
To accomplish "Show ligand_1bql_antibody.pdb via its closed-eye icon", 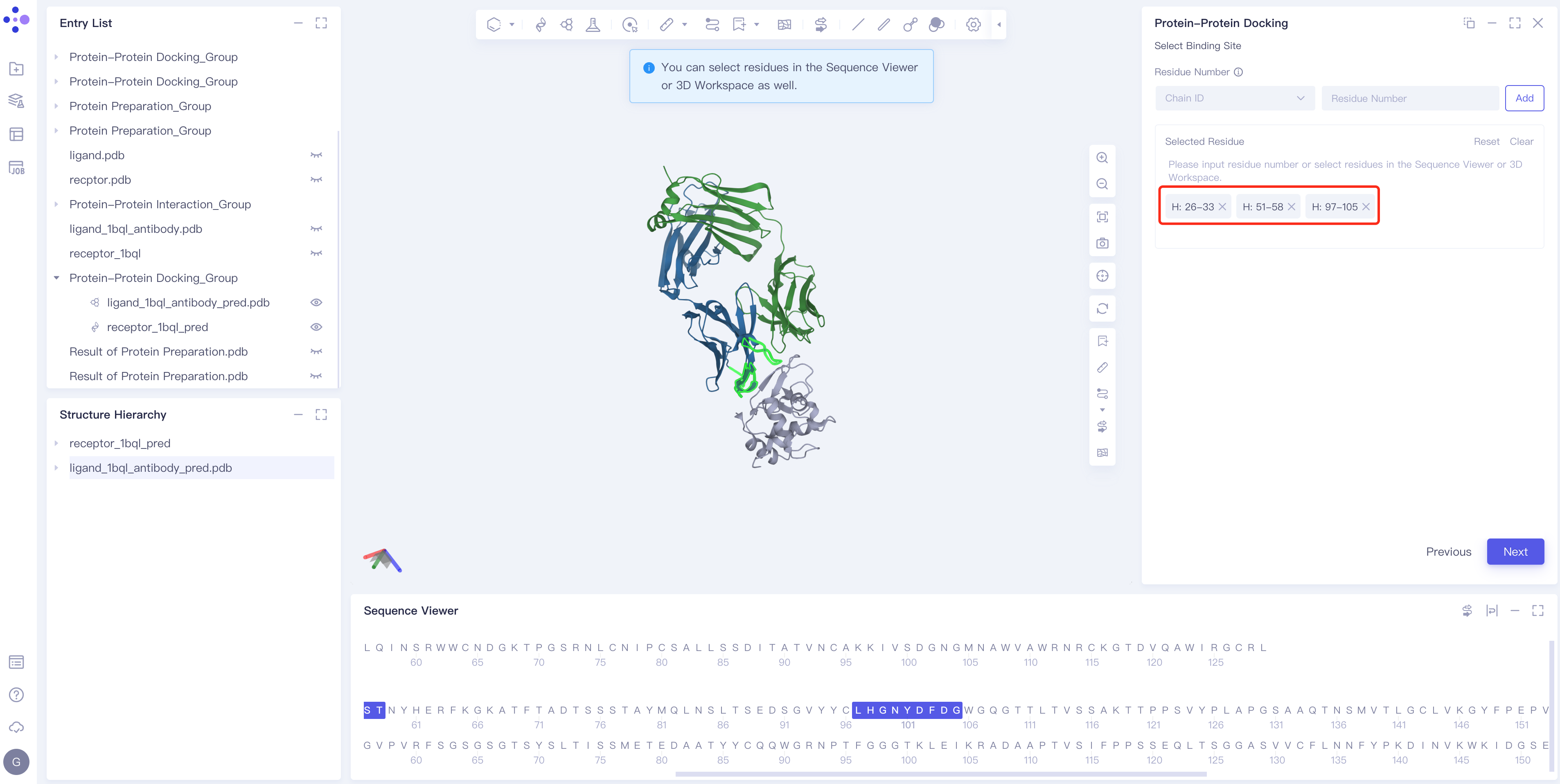I will click(316, 229).
